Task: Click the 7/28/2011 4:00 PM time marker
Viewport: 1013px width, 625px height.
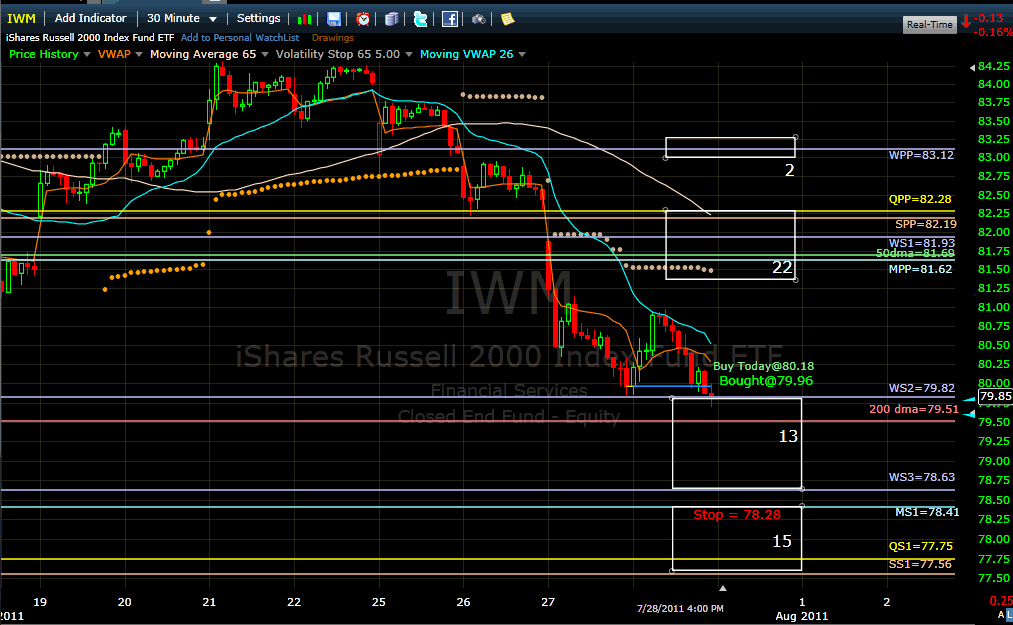Action: coord(680,608)
